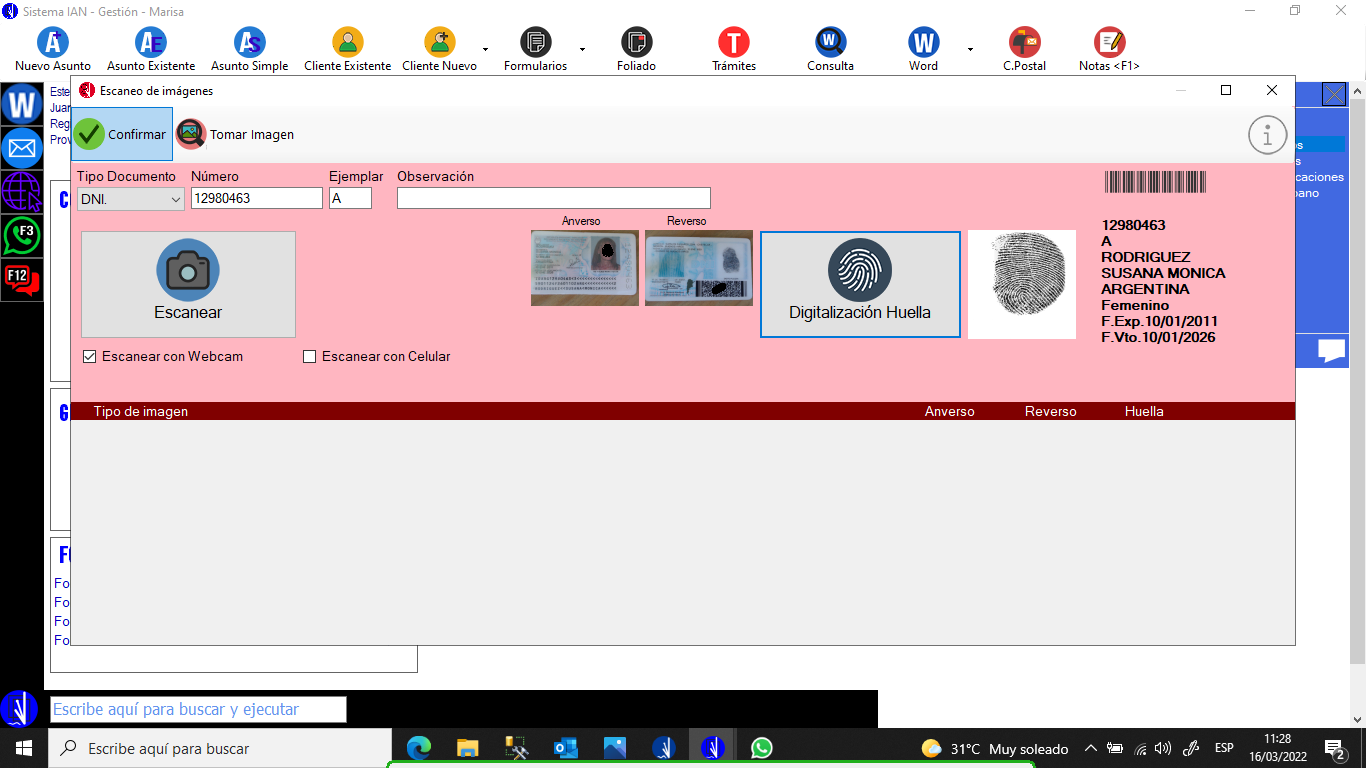Click the Observación text field

click(553, 198)
